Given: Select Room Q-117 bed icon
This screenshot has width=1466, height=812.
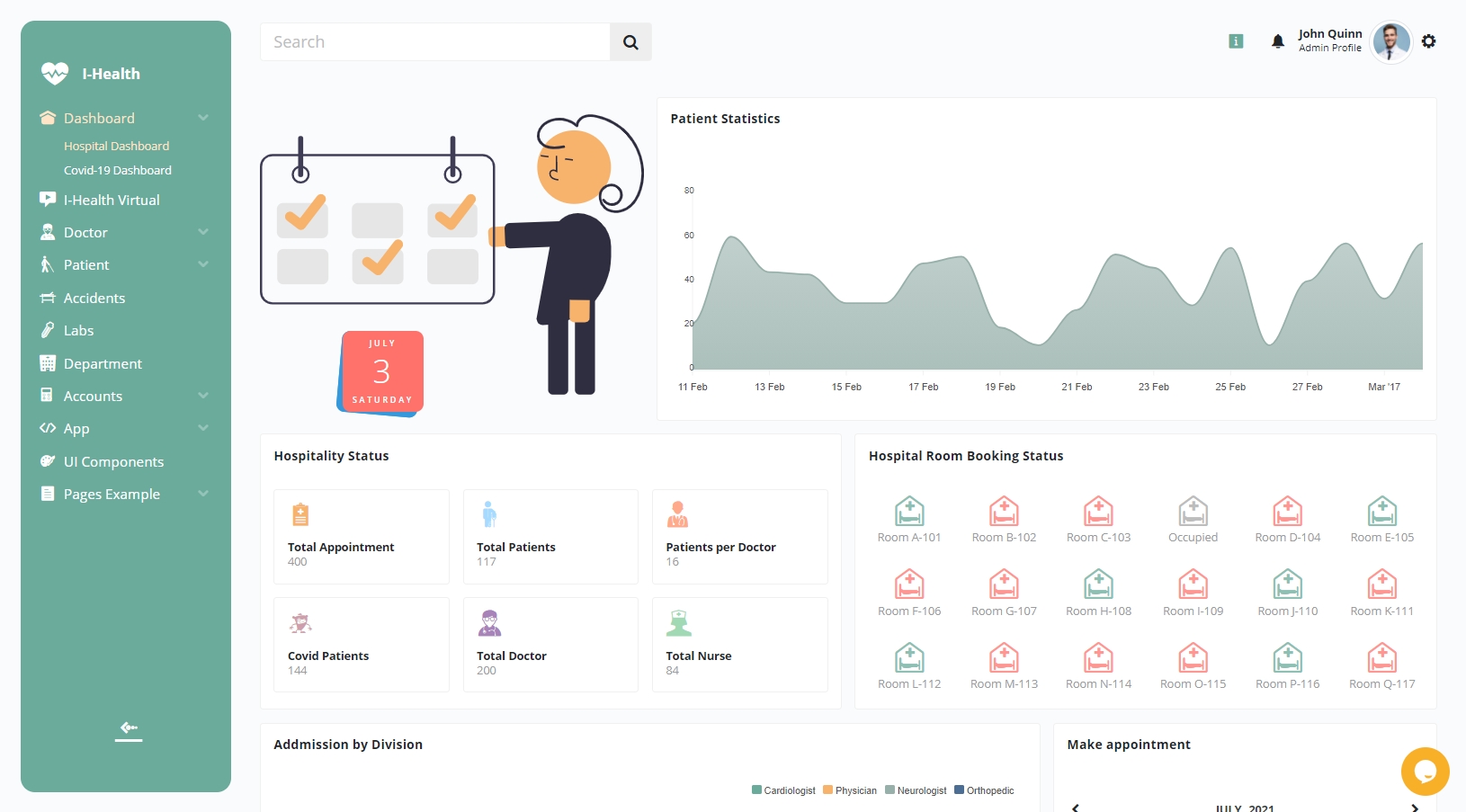Looking at the screenshot, I should tap(1382, 657).
